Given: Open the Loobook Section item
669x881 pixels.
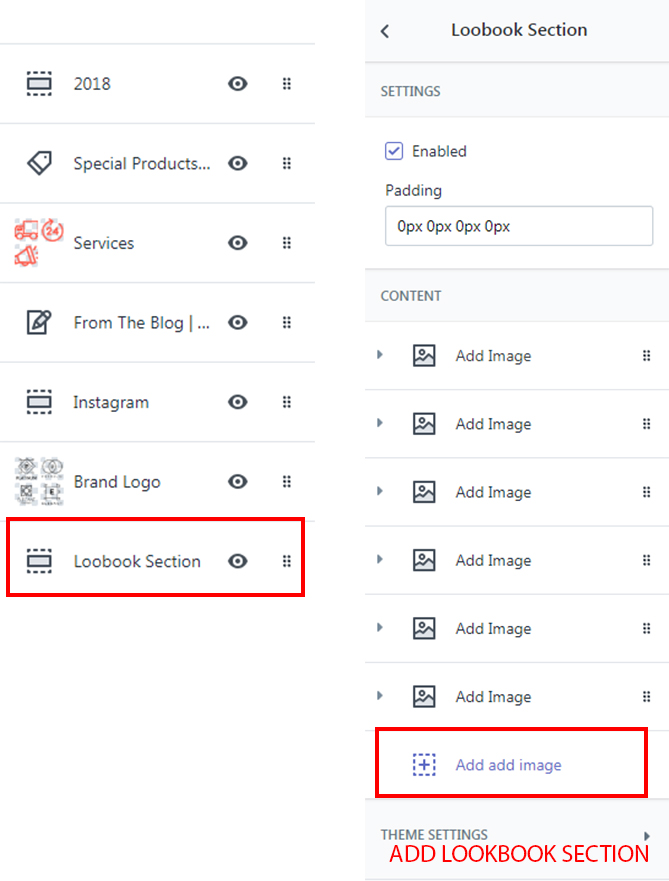Looking at the screenshot, I should (x=137, y=561).
